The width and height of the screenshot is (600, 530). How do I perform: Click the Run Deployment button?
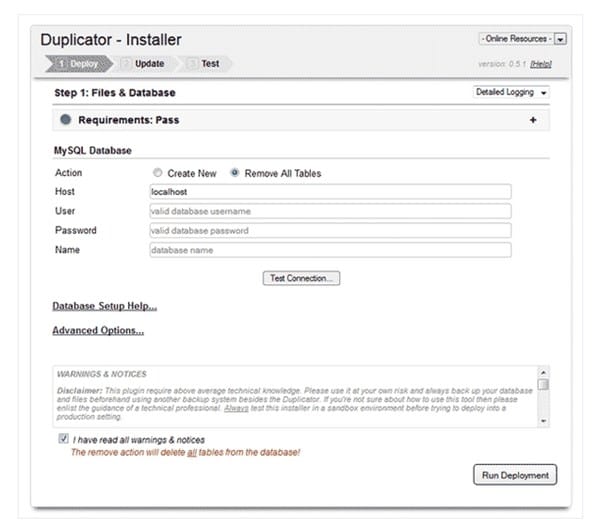pyautogui.click(x=515, y=475)
